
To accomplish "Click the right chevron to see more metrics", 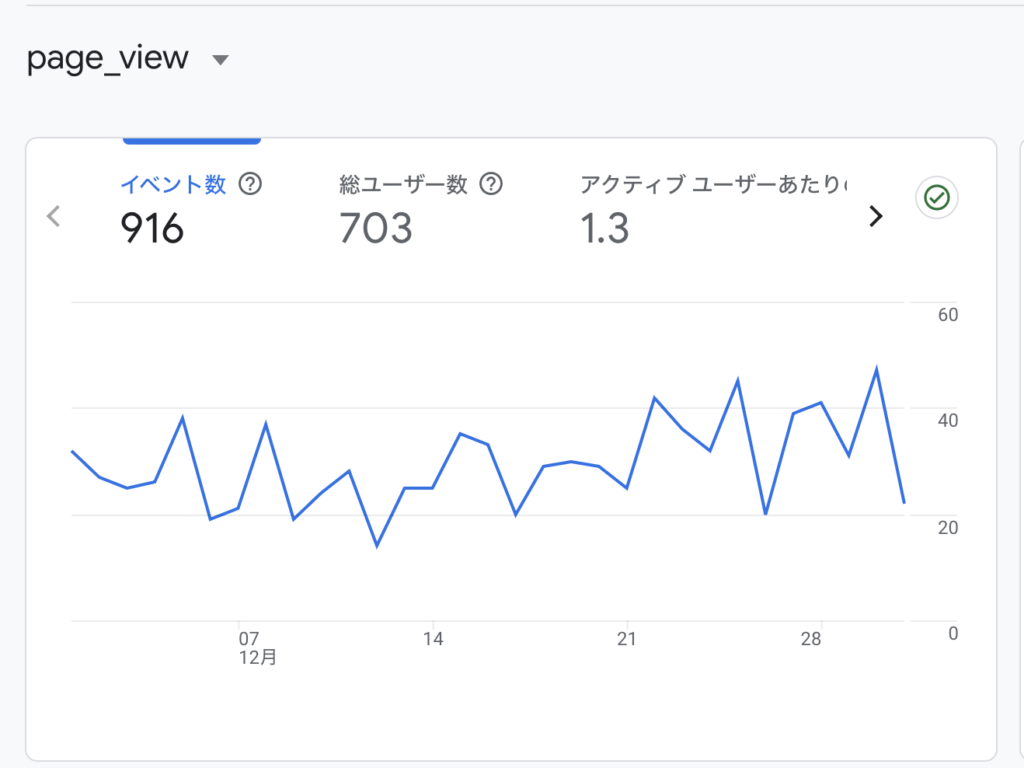I will (x=876, y=215).
